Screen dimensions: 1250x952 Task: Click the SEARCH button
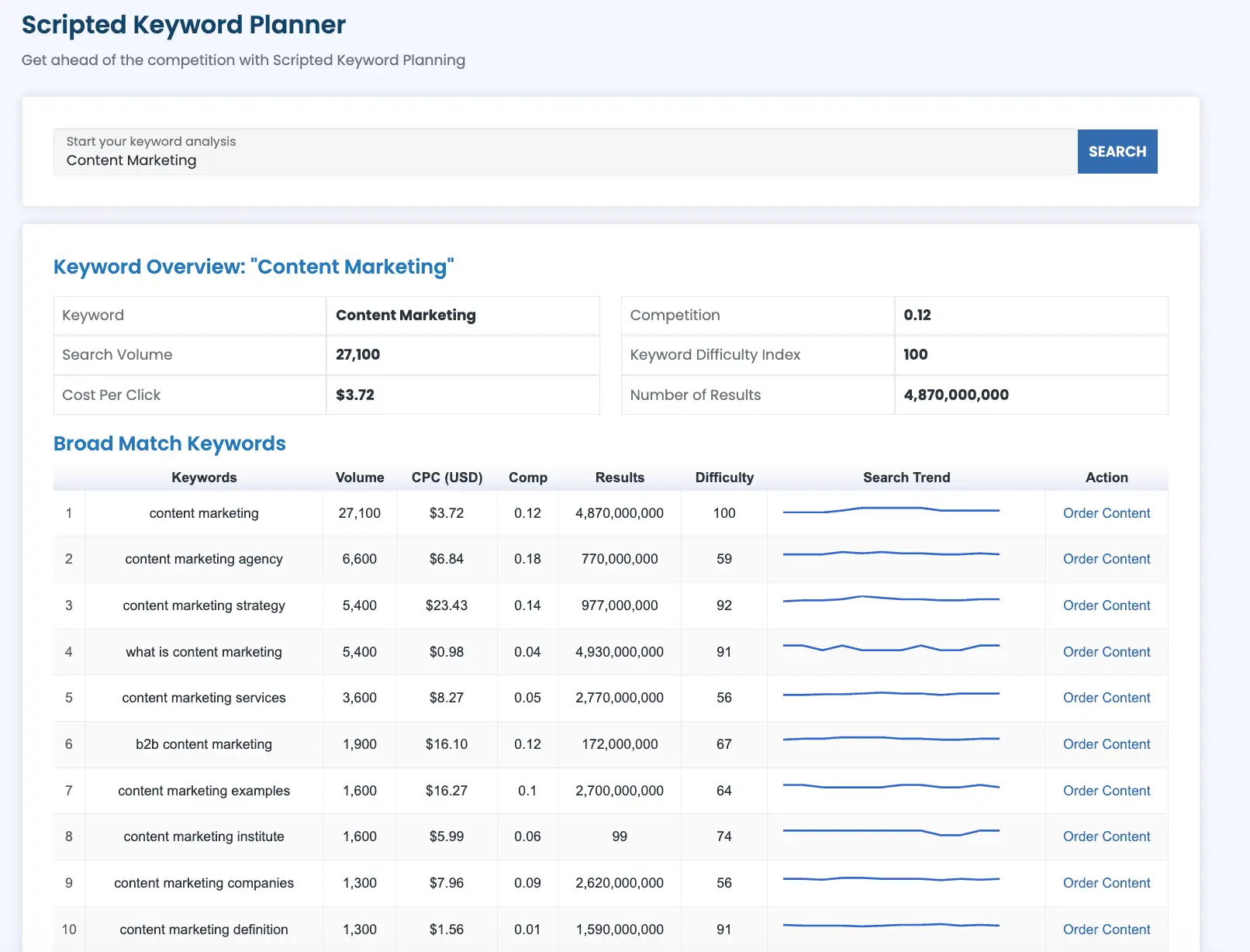1117,151
